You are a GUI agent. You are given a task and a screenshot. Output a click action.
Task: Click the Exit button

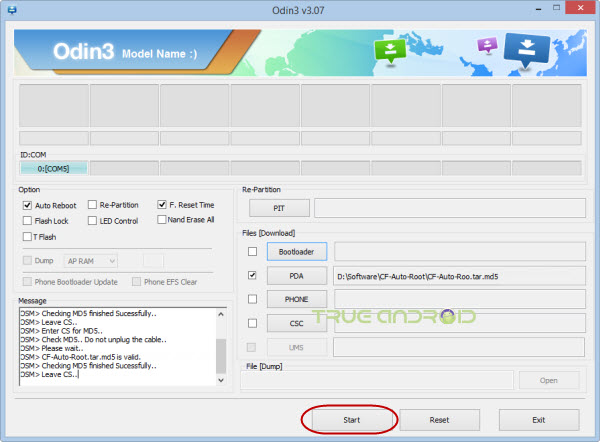point(539,420)
